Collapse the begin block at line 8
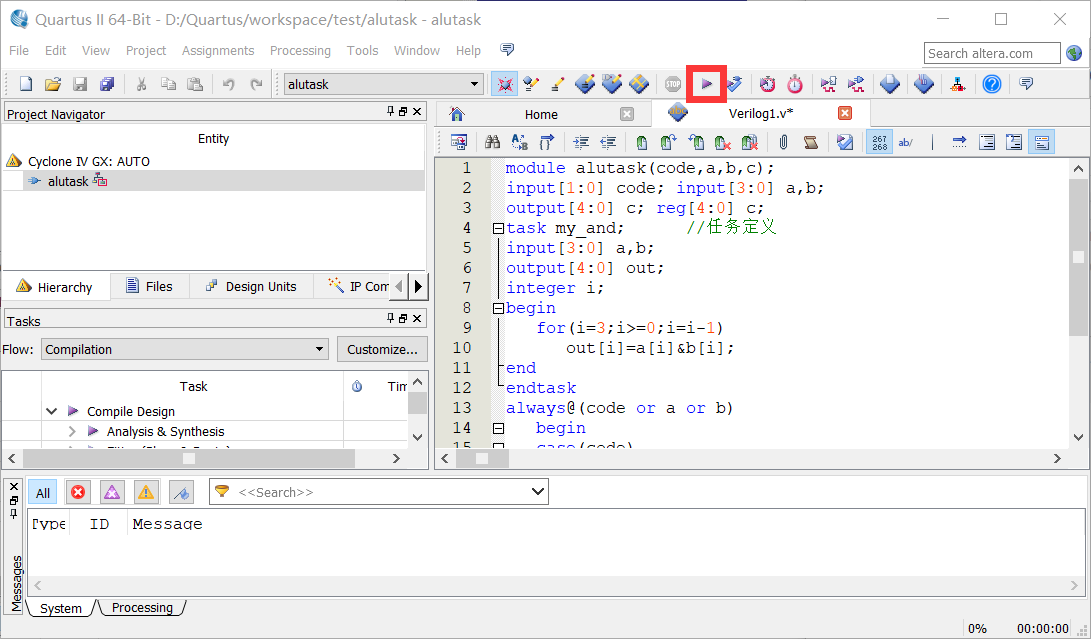The width and height of the screenshot is (1091, 639). click(497, 308)
